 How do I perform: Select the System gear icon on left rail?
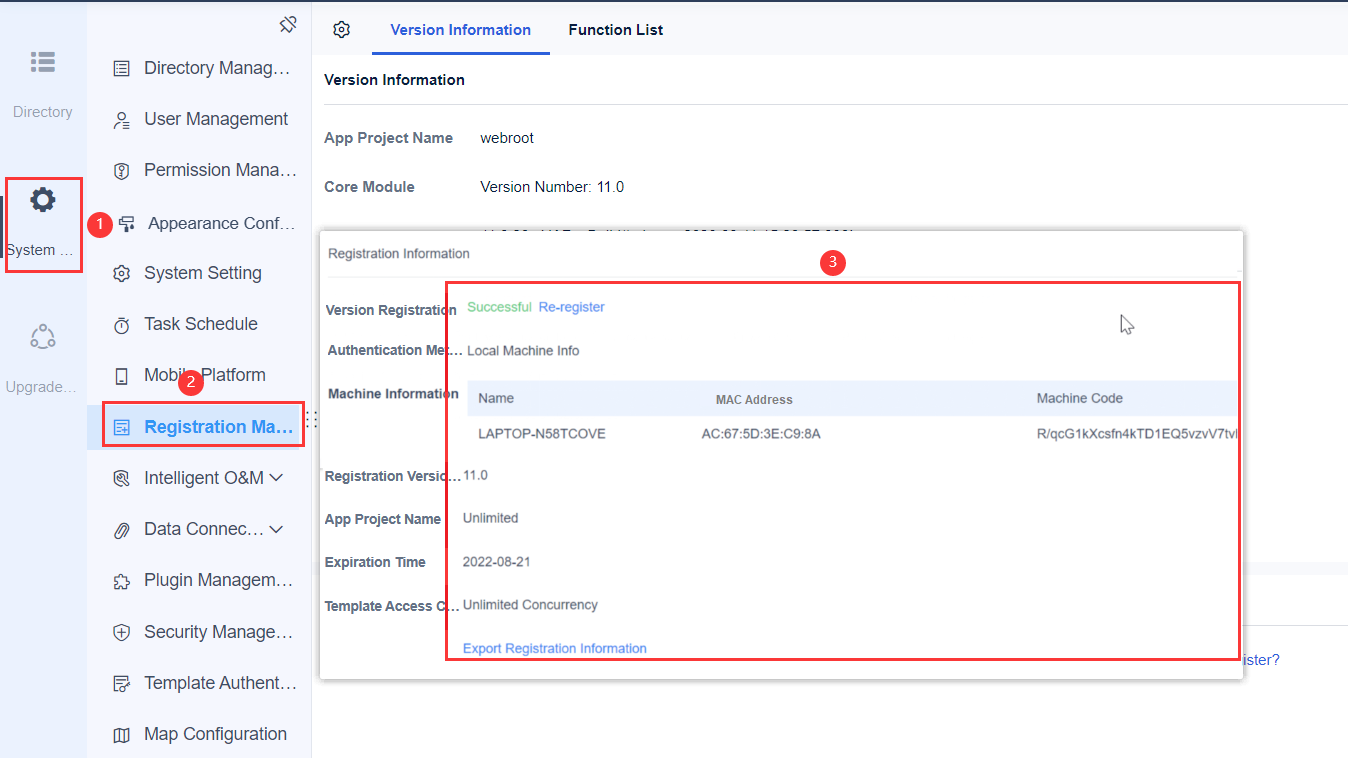(43, 199)
